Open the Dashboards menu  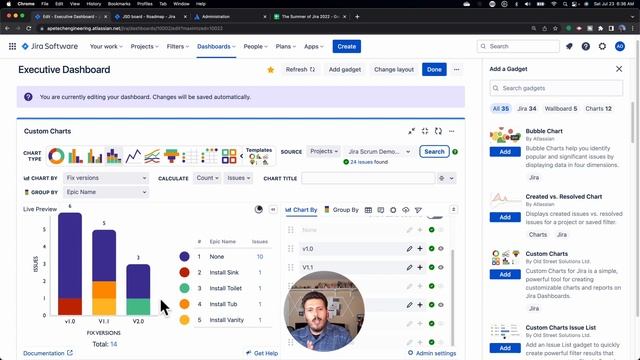(216, 47)
